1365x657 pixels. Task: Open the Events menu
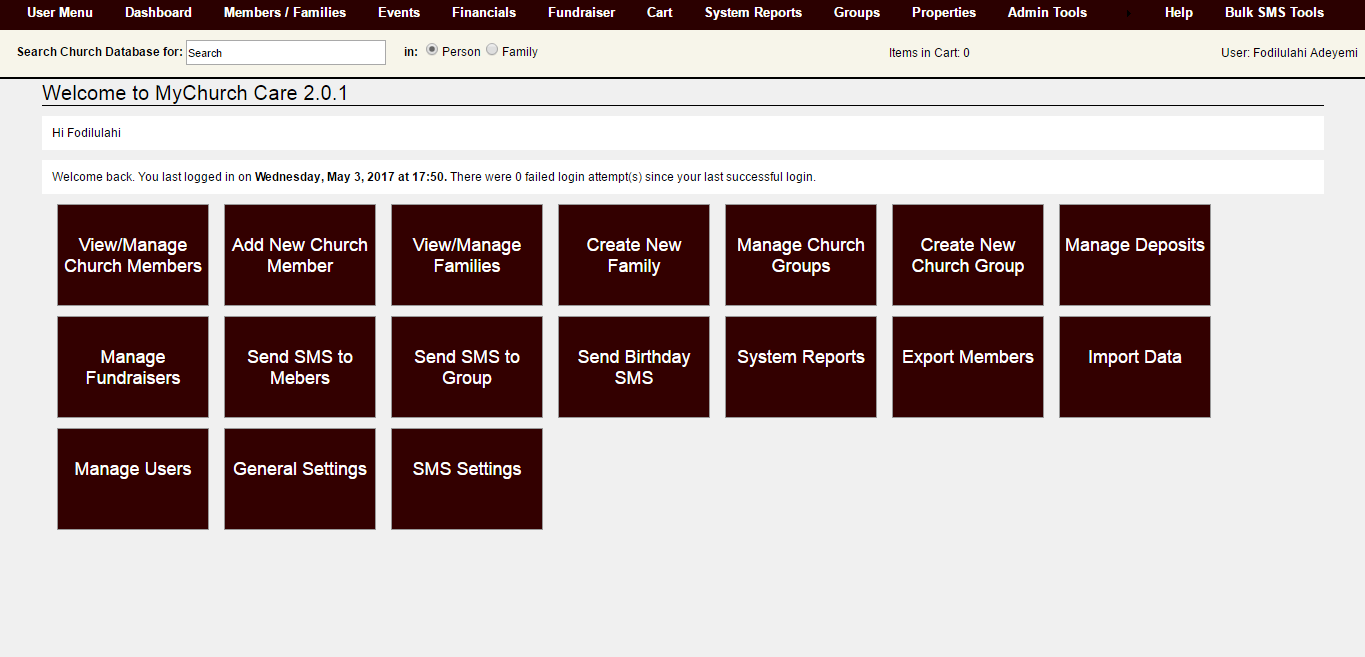pyautogui.click(x=399, y=13)
